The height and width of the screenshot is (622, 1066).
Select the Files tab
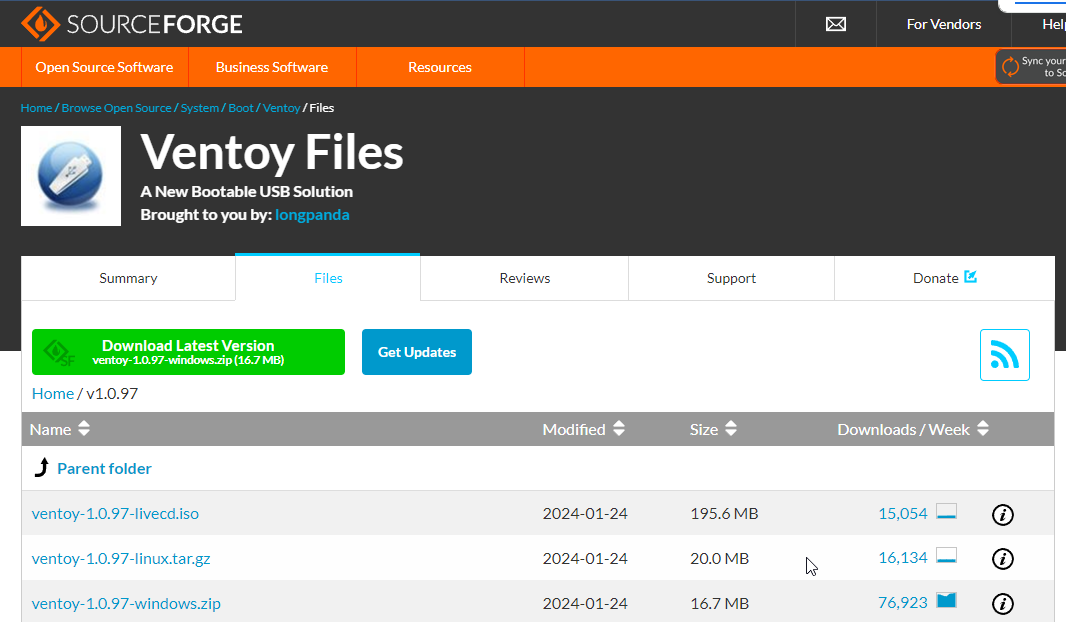(328, 278)
